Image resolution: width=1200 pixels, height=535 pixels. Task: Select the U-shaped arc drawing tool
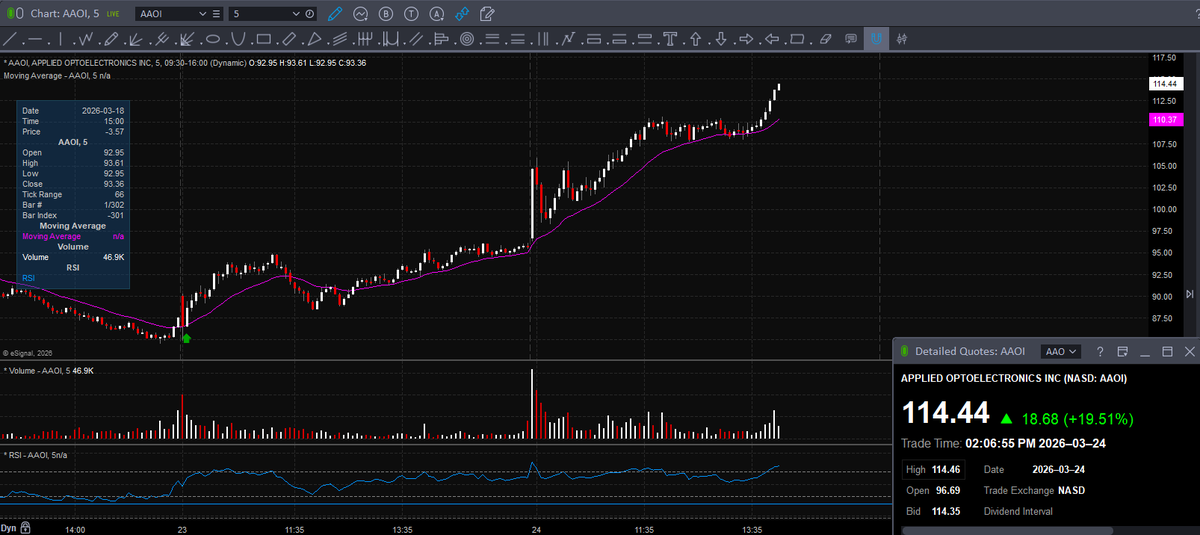coord(238,40)
